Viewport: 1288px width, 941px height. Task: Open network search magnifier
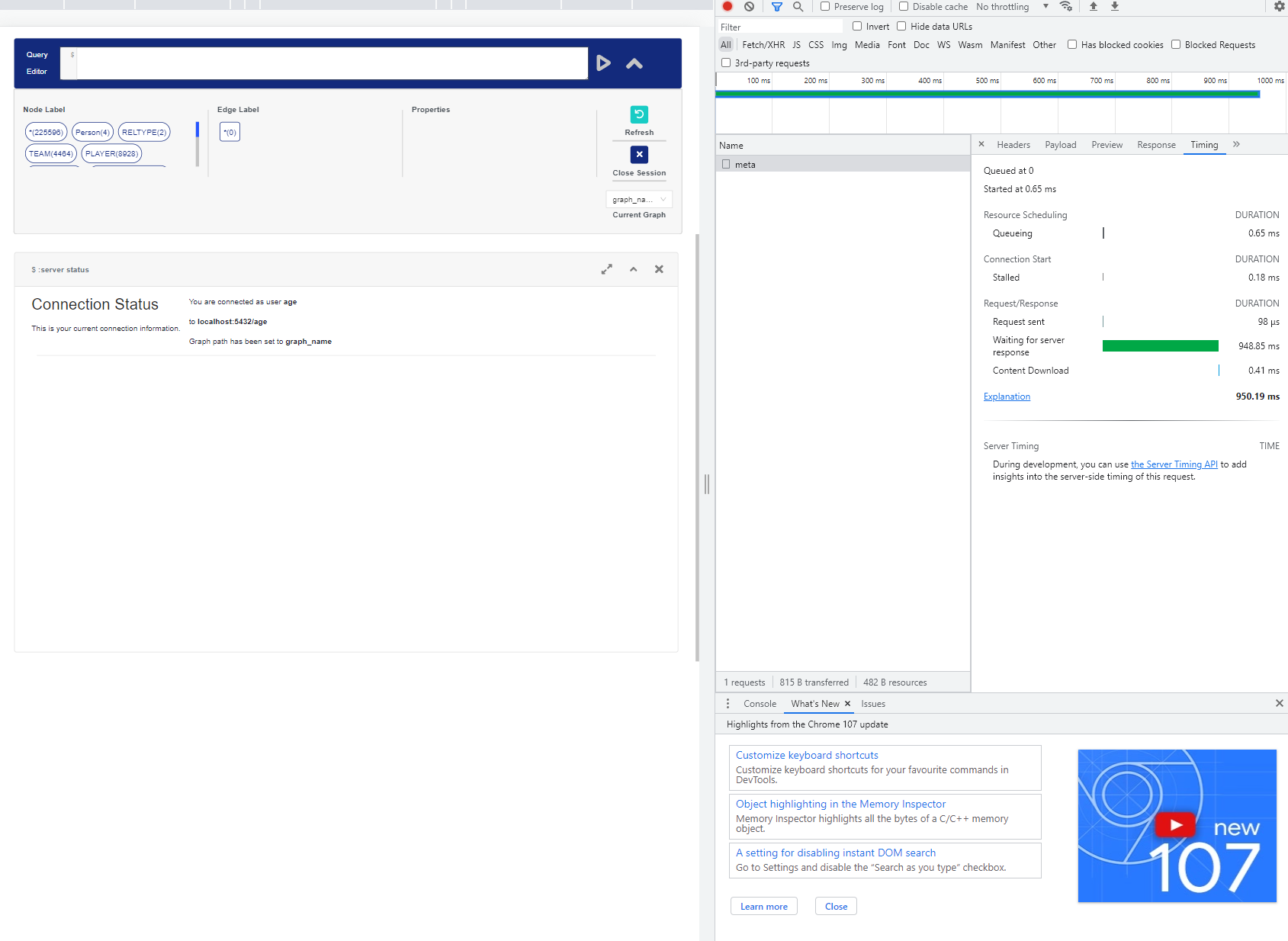[798, 6]
